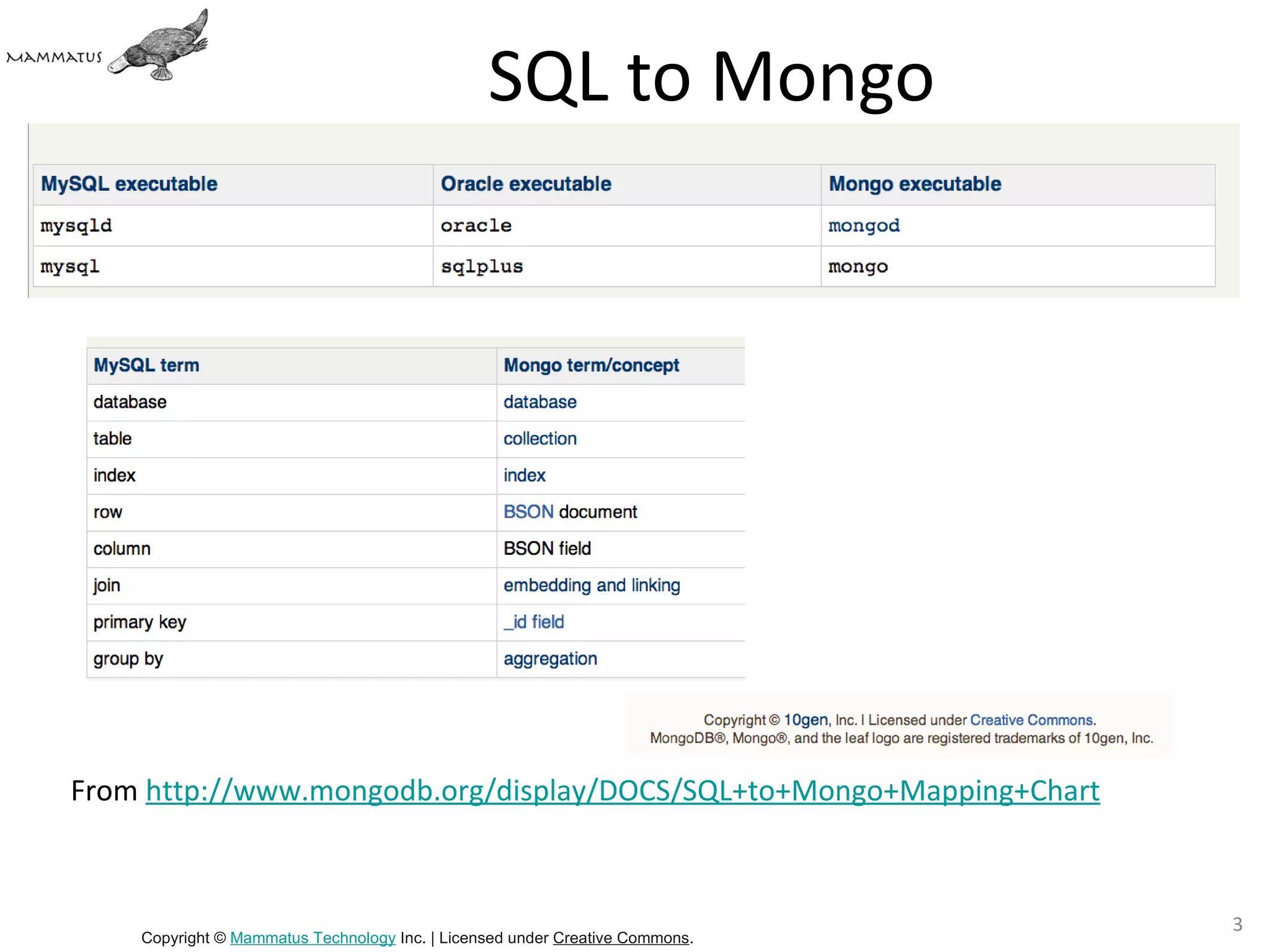Click the 'From' label before the URL
1270x952 pixels.
coord(104,791)
